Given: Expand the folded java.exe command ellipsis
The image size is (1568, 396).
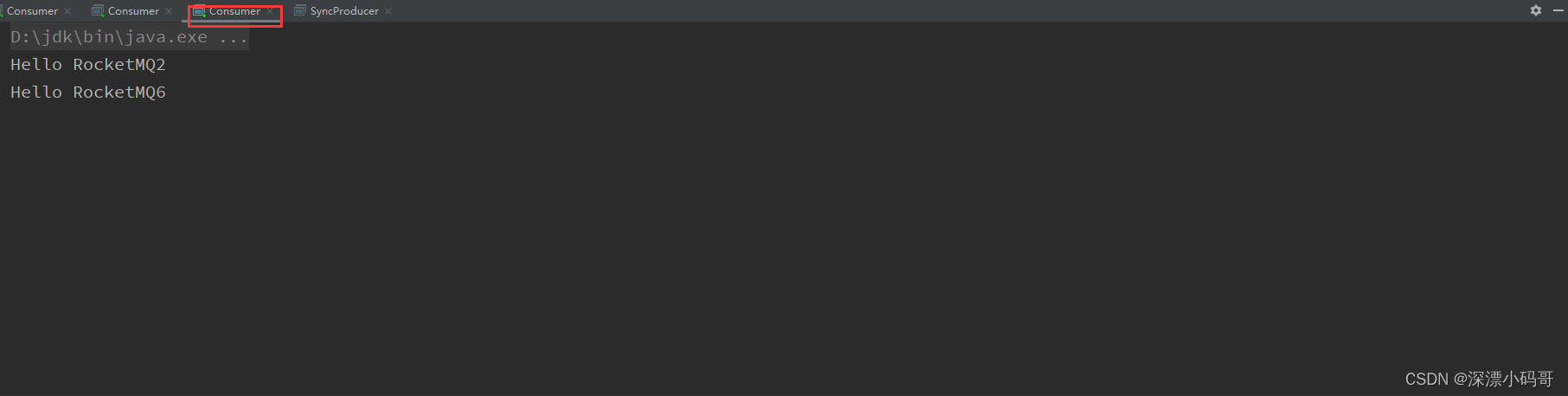Looking at the screenshot, I should pyautogui.click(x=234, y=38).
